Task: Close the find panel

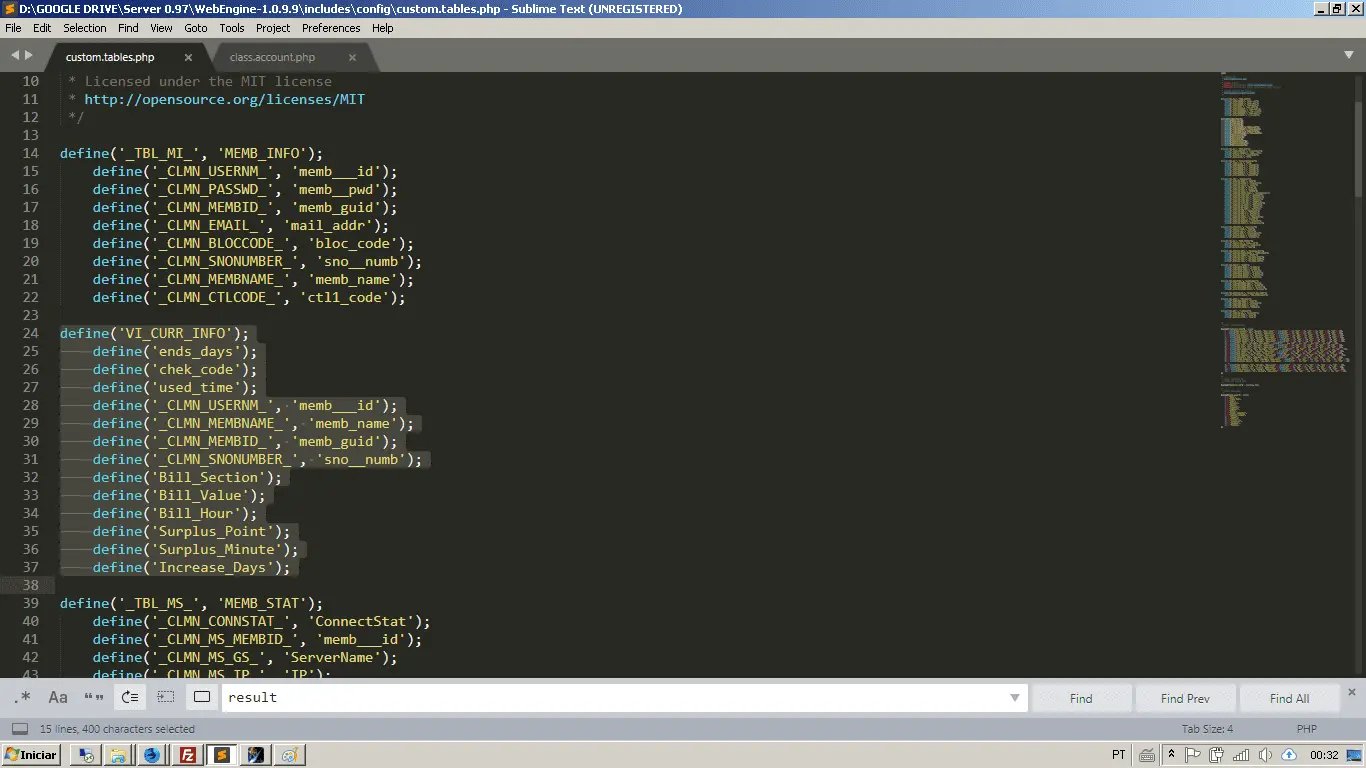Action: 1352,691
